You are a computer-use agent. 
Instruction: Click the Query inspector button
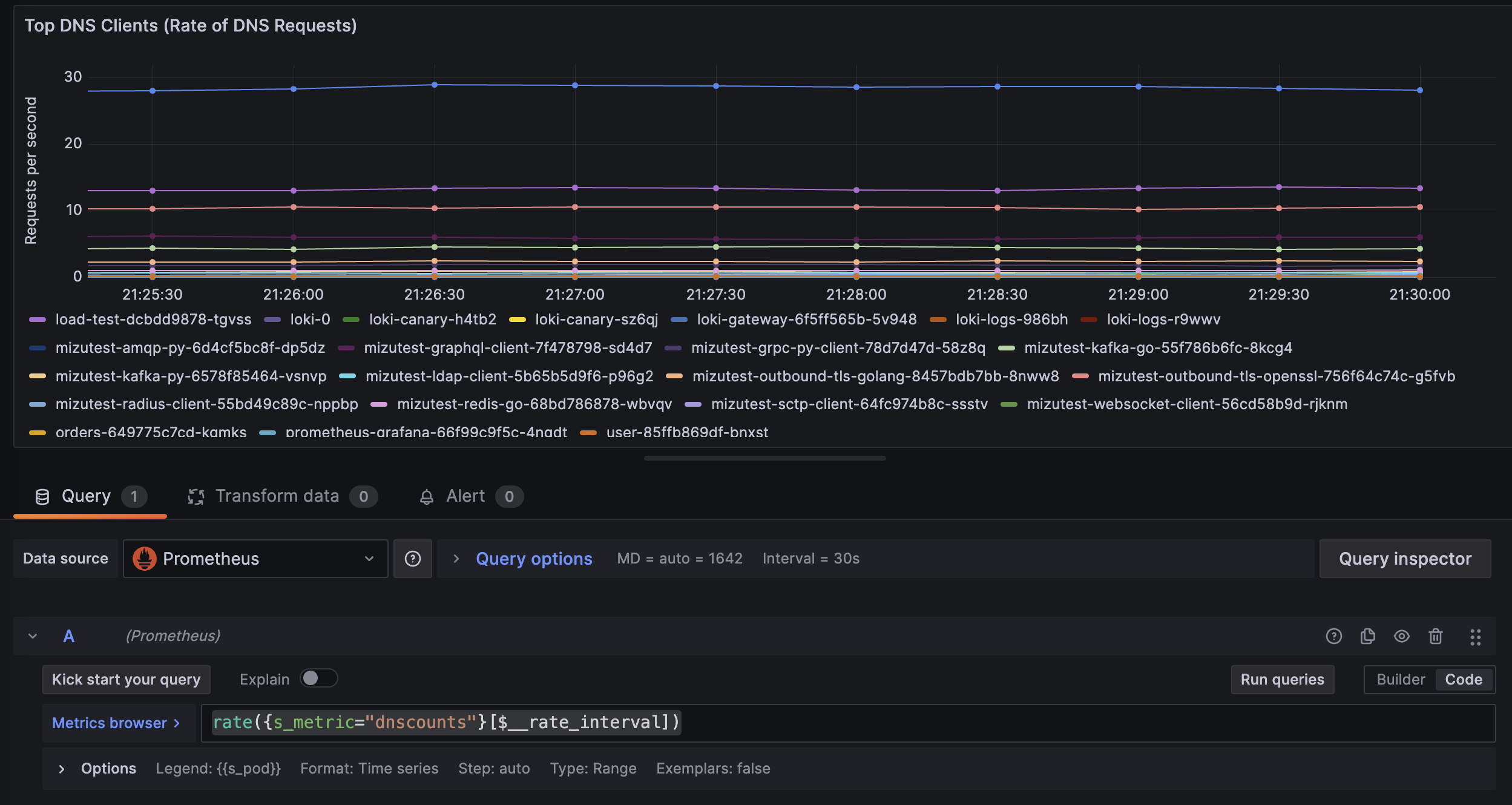(1405, 558)
